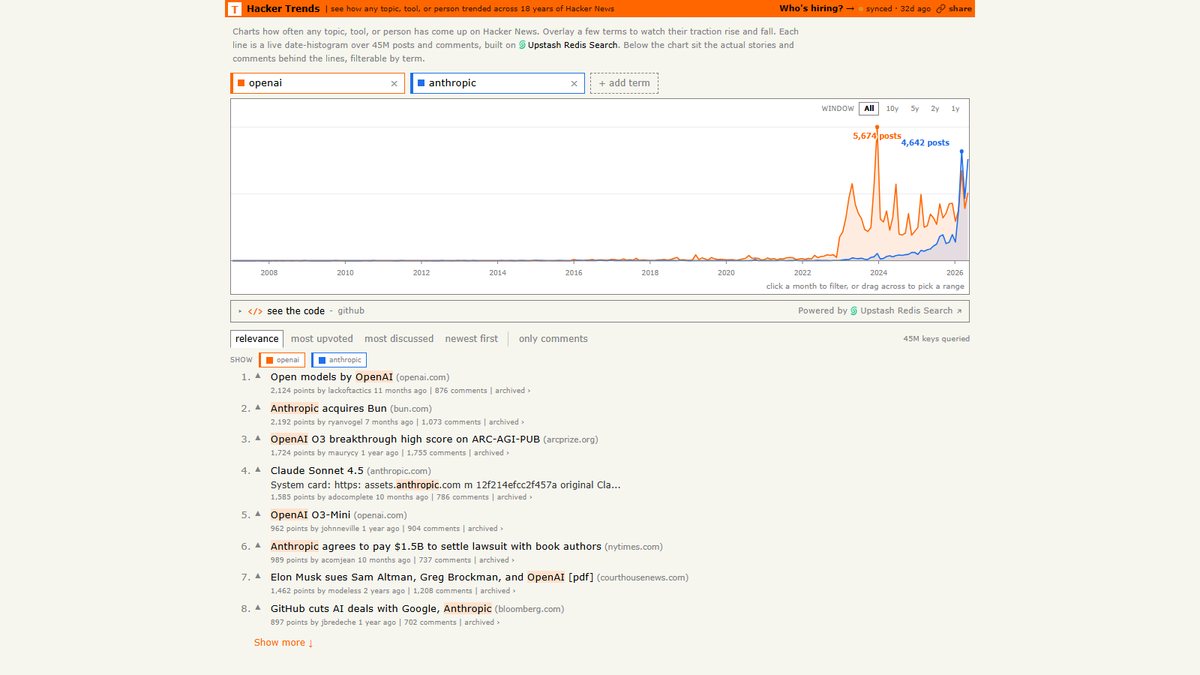The width and height of the screenshot is (1200, 675).
Task: Click the Hacker Trends T logo icon
Action: [x=234, y=9]
